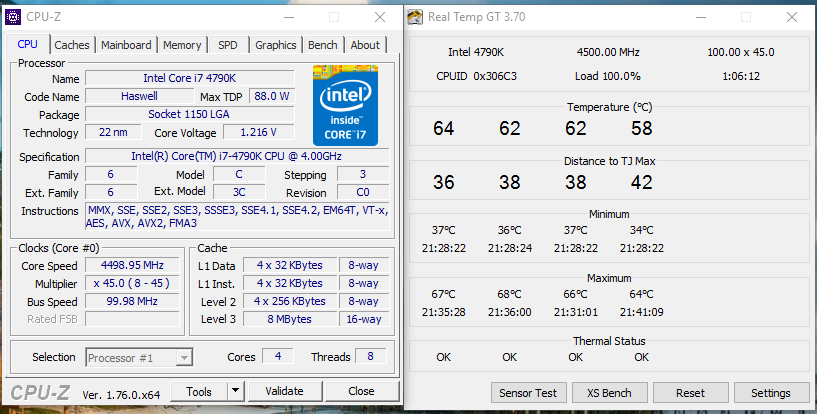
Task: Click the CPU-Z version text Ver. 1.76.0.x64
Action: point(121,395)
